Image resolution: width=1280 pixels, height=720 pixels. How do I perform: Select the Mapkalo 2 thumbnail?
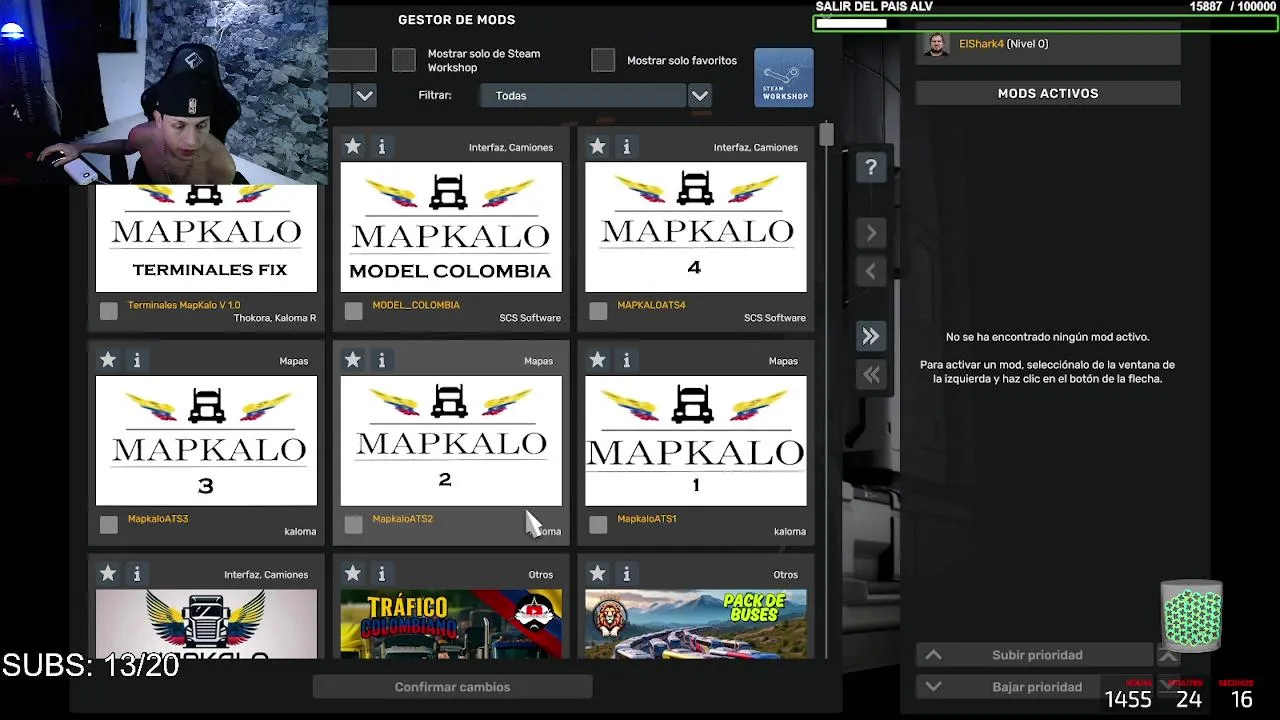pos(451,440)
